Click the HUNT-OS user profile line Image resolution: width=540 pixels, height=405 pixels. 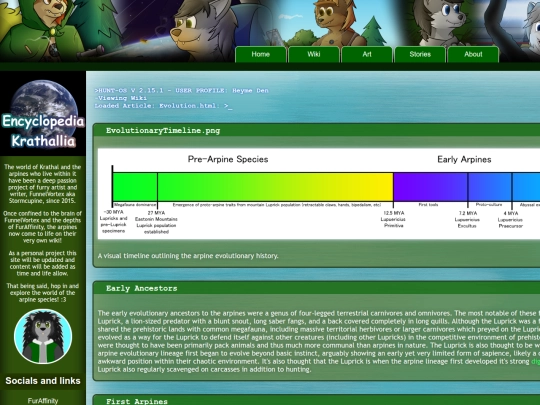(181, 91)
